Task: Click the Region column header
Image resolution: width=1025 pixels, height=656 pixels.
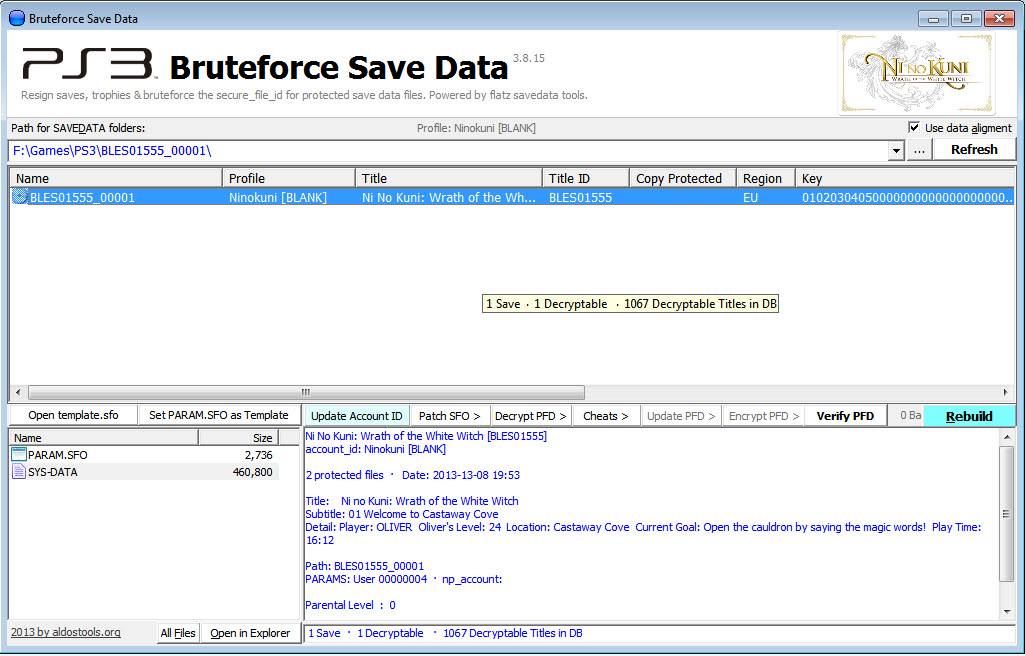Action: click(765, 178)
